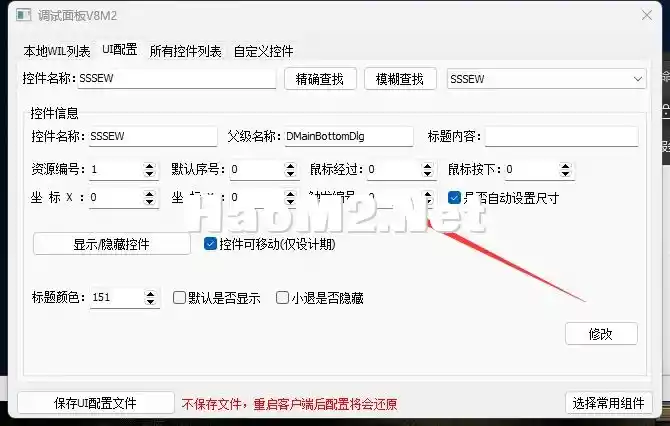Click the 父级名称 DMainBottomDlg field
The width and height of the screenshot is (670, 426).
point(349,136)
